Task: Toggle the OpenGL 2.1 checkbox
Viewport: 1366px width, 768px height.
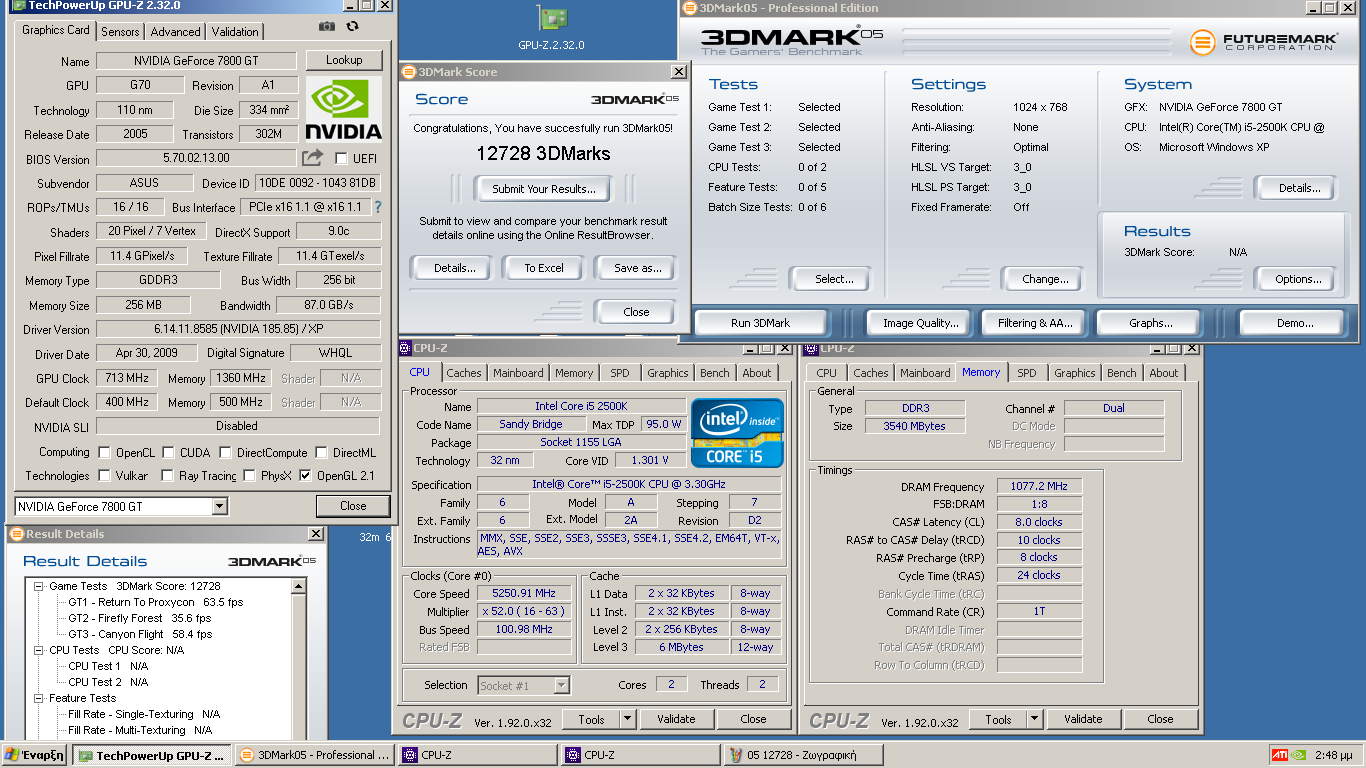Action: coord(305,476)
